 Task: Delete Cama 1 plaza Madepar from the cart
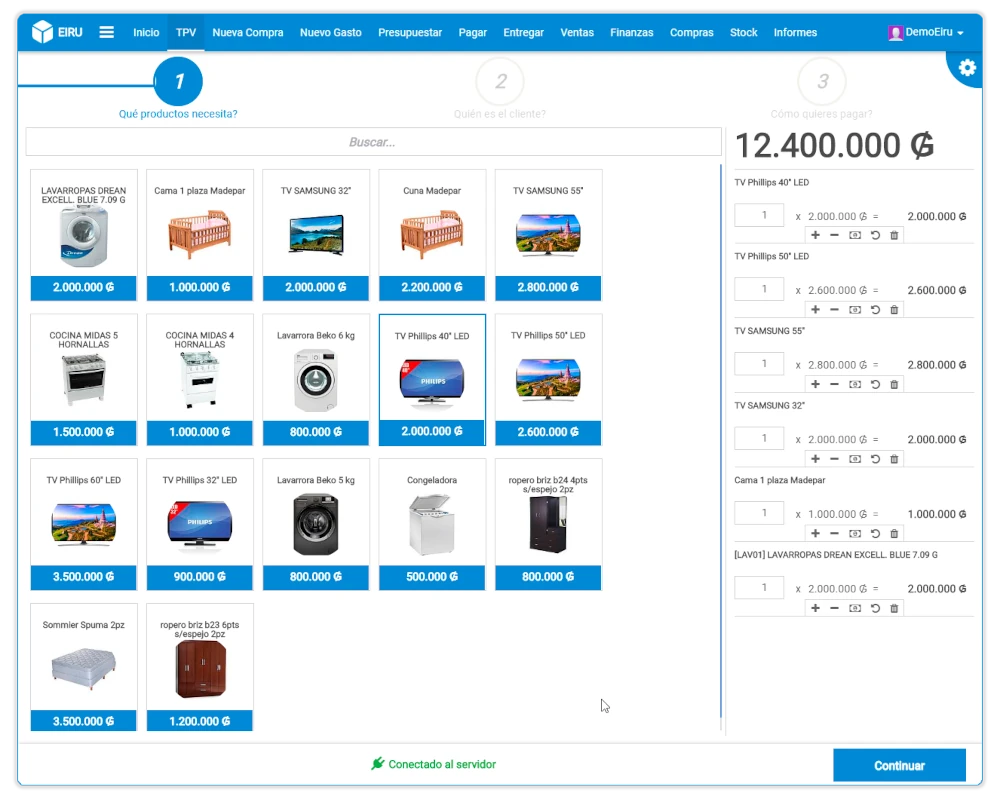point(894,534)
